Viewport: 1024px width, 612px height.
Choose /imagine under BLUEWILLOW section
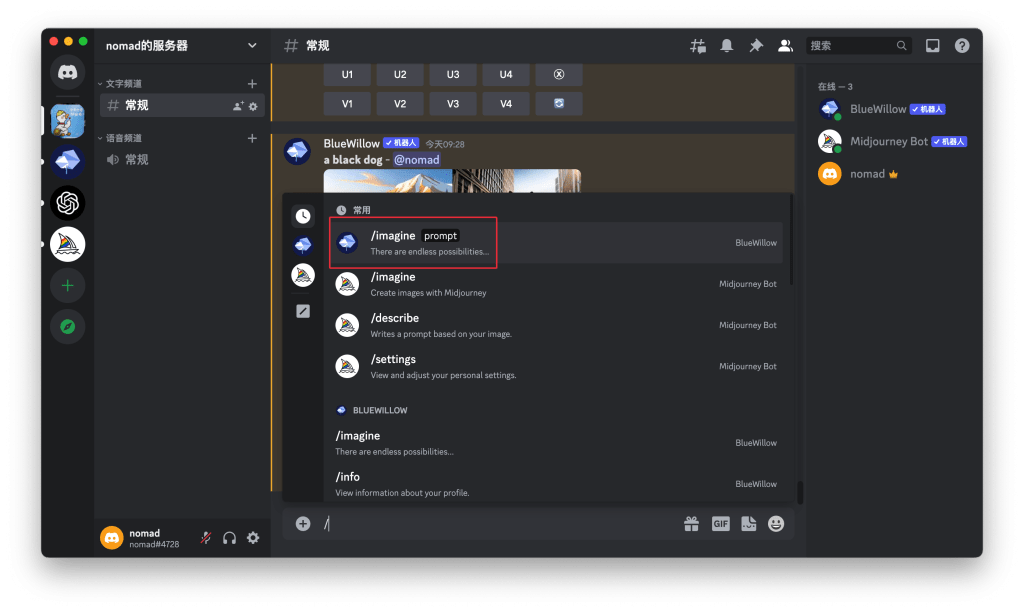[556, 443]
